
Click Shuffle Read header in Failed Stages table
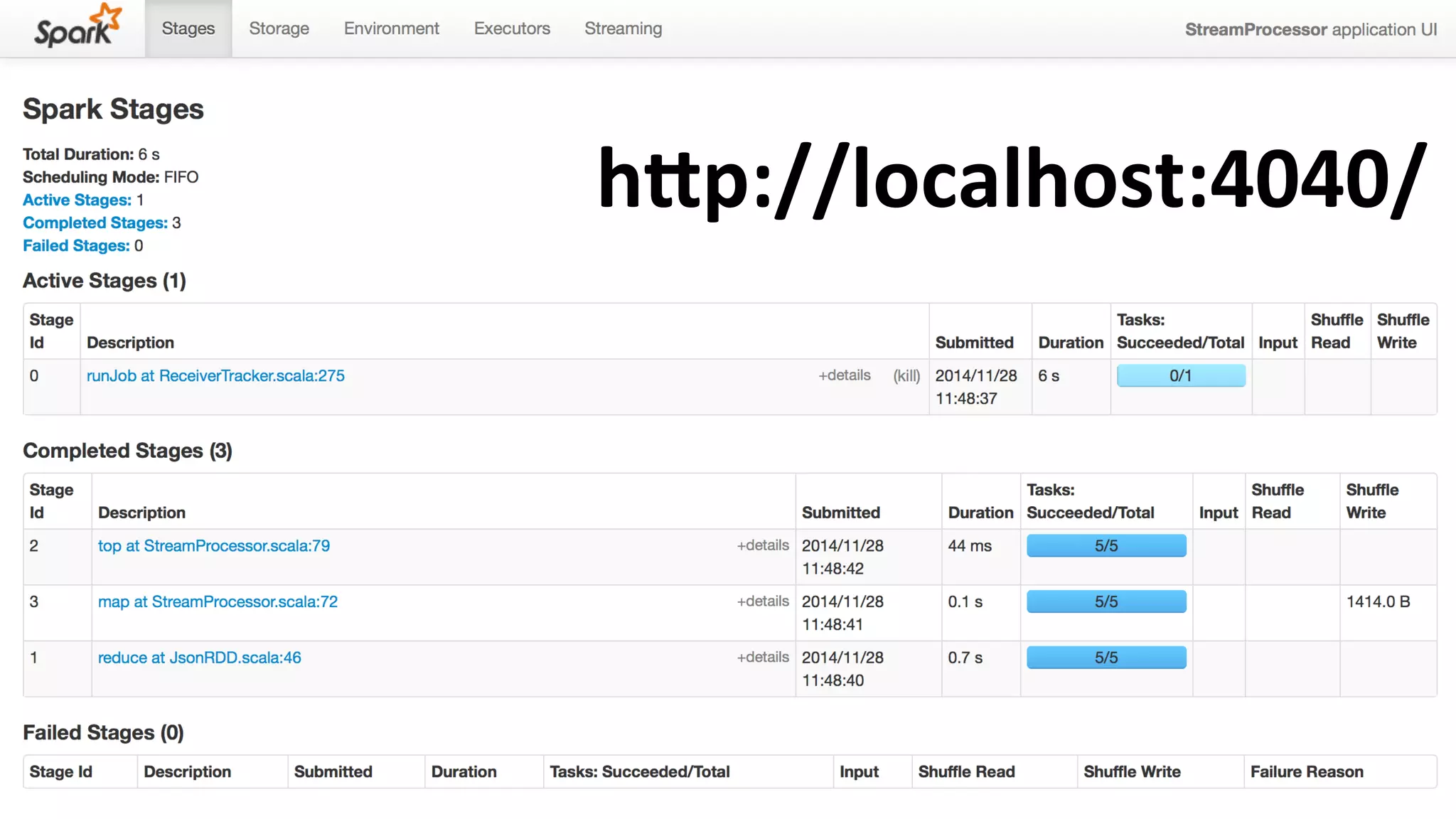point(966,771)
